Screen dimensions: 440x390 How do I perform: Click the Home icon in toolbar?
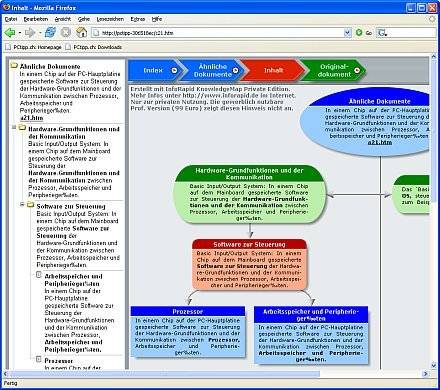point(81,32)
